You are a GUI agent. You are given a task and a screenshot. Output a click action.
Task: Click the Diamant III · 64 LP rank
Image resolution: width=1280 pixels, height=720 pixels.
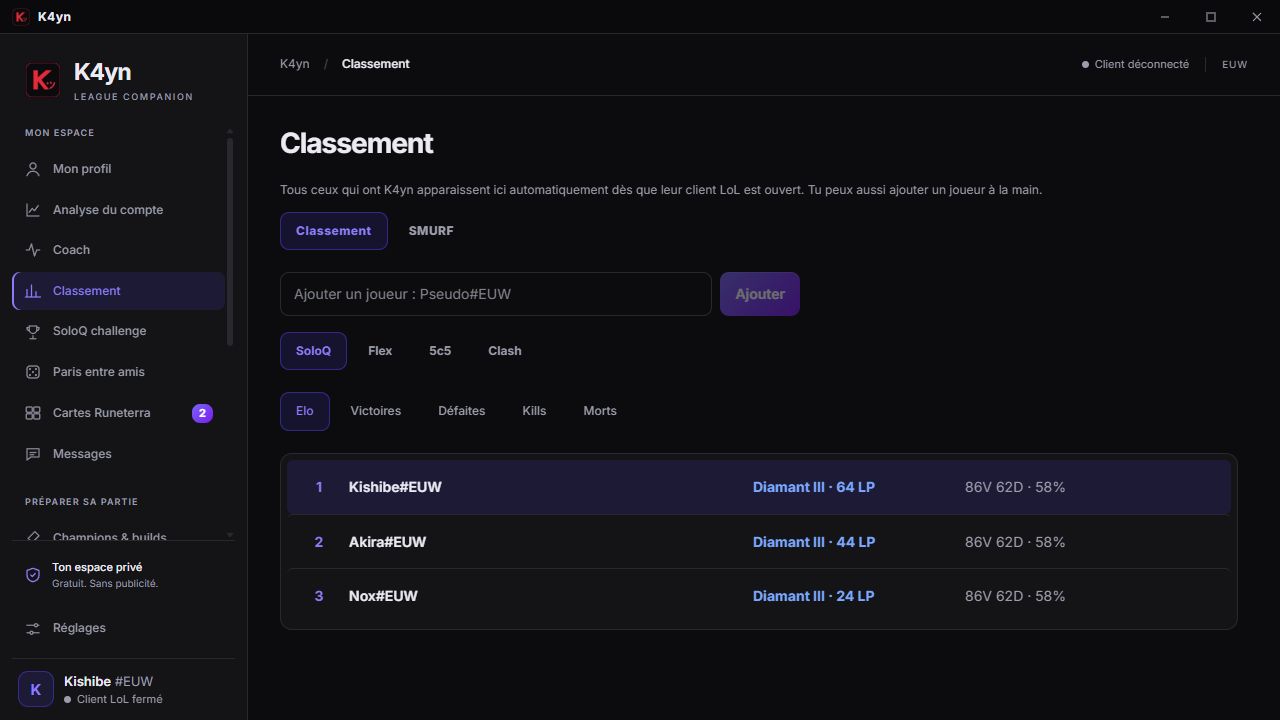point(814,487)
